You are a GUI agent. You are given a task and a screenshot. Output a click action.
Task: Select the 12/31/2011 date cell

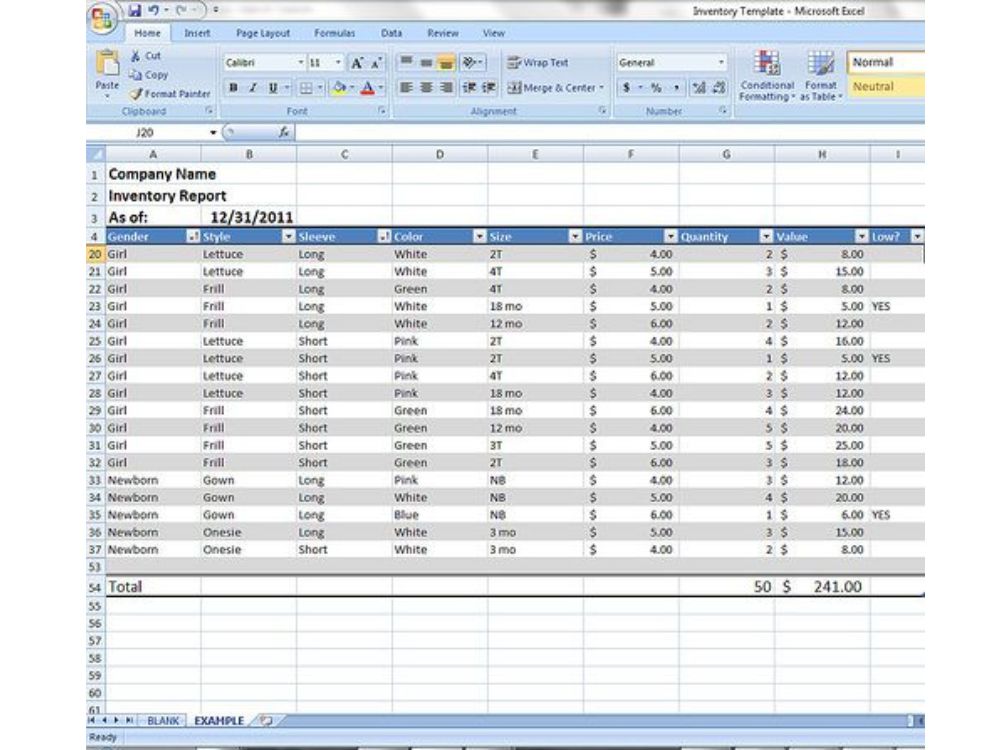click(249, 217)
